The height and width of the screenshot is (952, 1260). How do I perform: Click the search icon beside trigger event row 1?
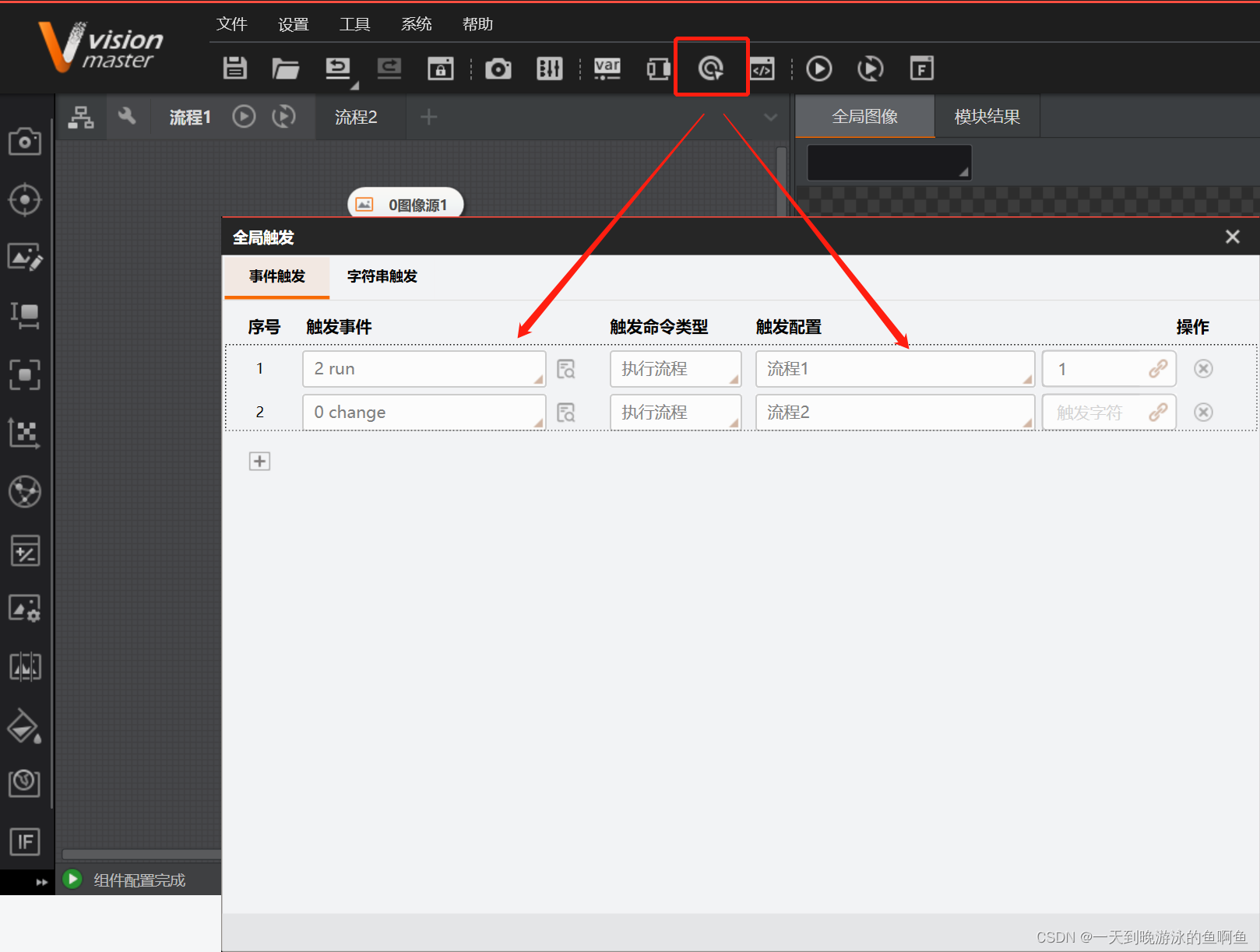[566, 368]
